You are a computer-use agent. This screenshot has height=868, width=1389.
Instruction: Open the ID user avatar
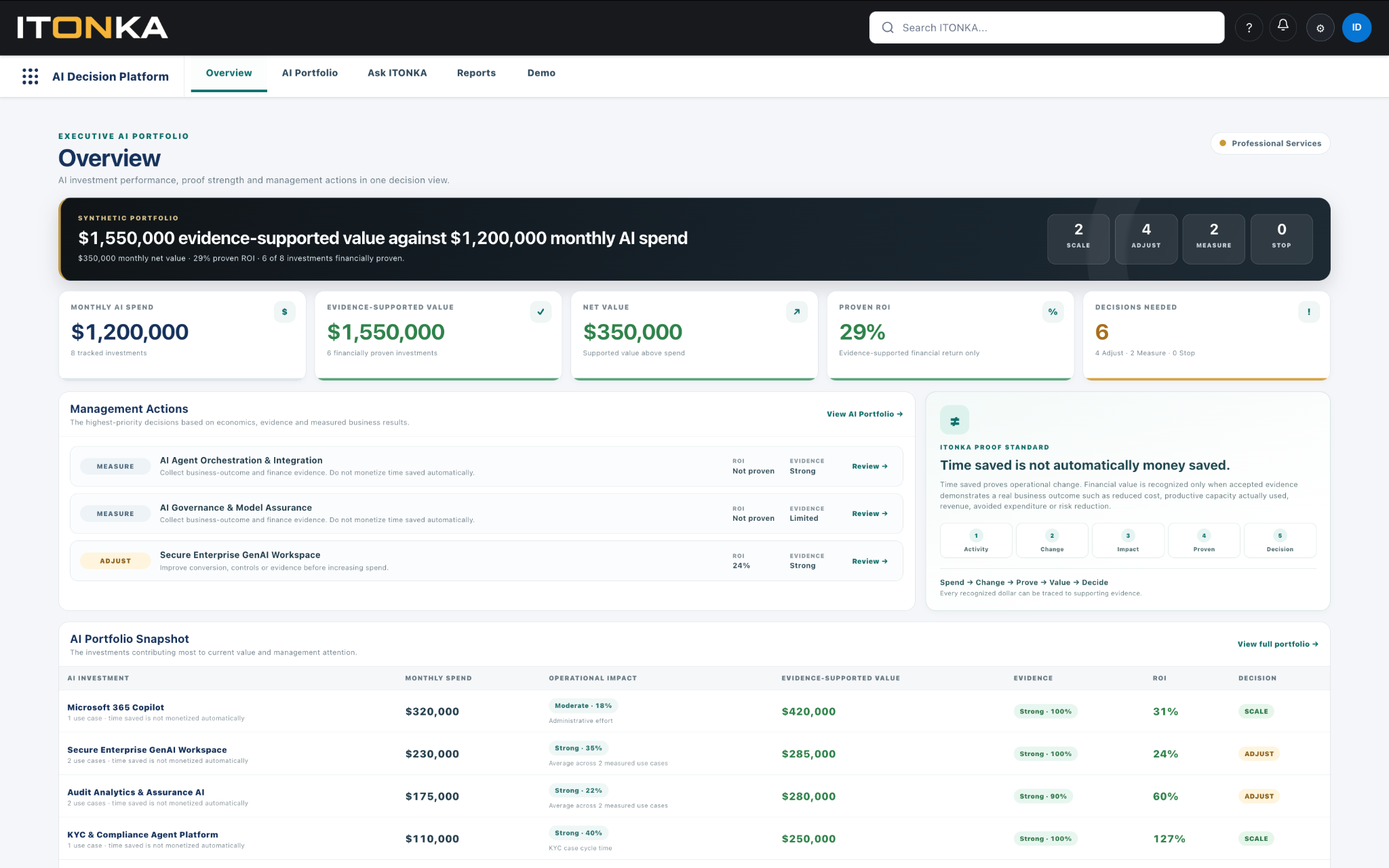pyautogui.click(x=1356, y=28)
